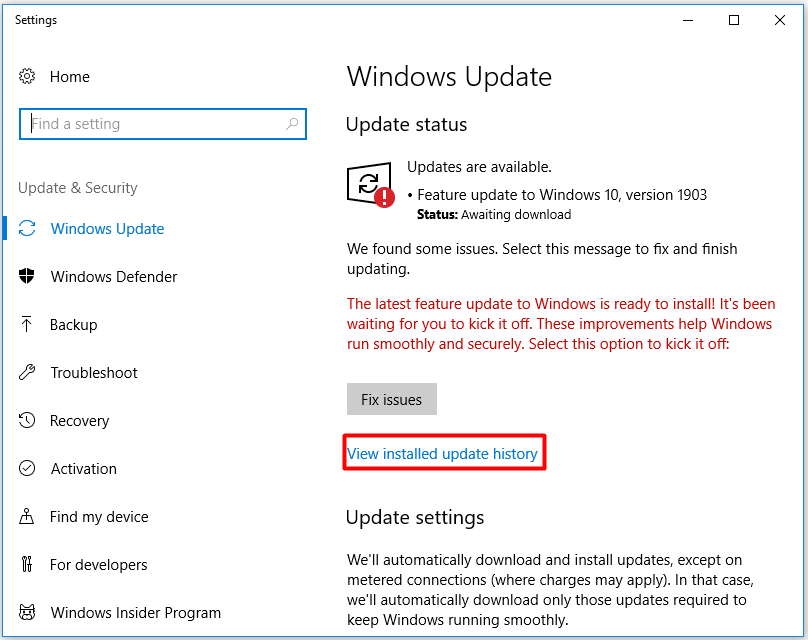Click the search magnifier icon

[292, 124]
